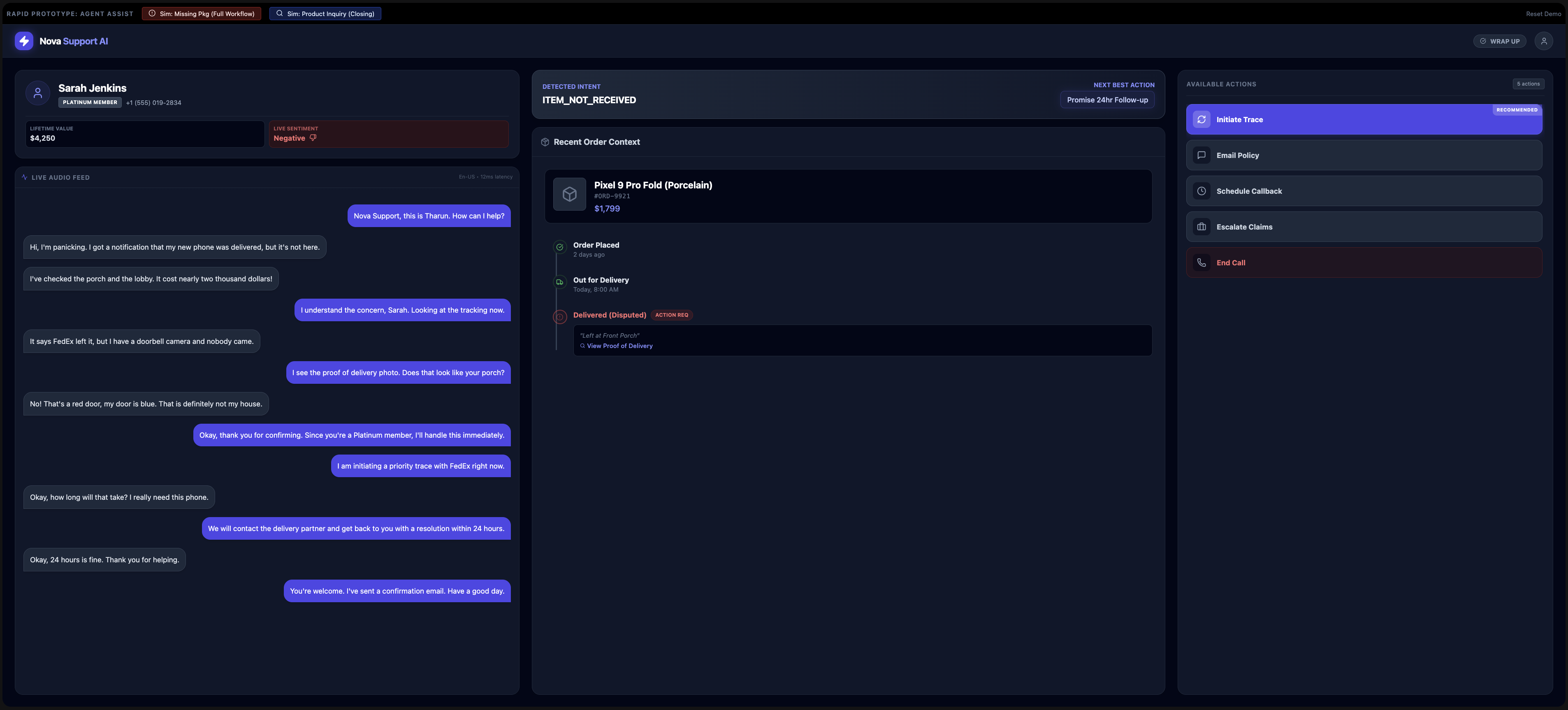Switch to Sim: Missing Pkg workflow tab
This screenshot has height=710, width=1568.
[x=202, y=14]
